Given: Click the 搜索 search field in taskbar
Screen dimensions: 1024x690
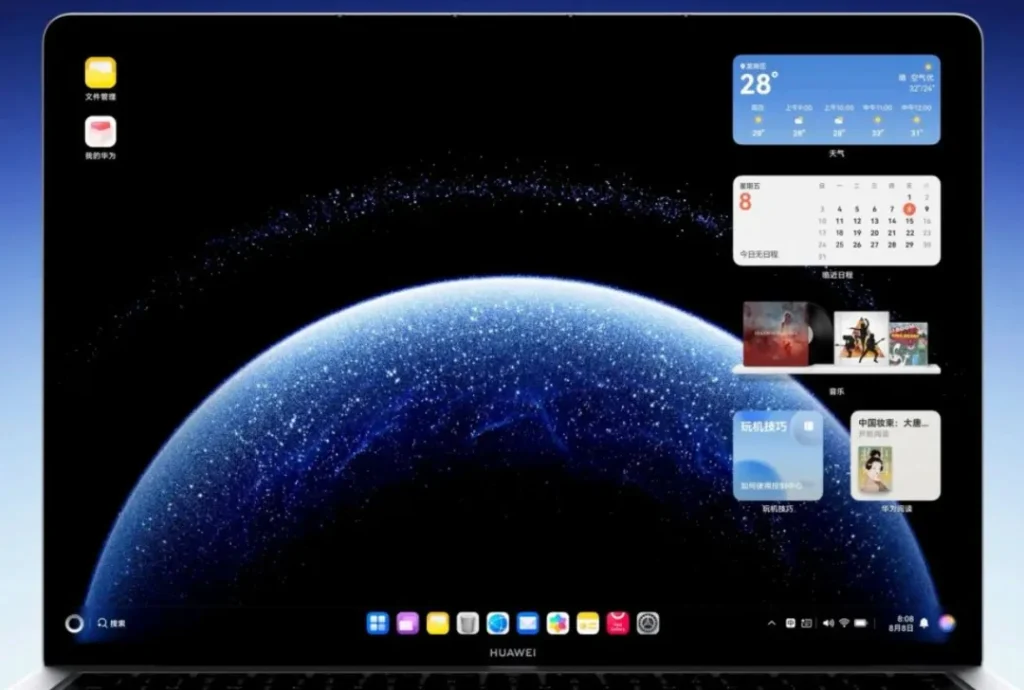Looking at the screenshot, I should point(112,623).
